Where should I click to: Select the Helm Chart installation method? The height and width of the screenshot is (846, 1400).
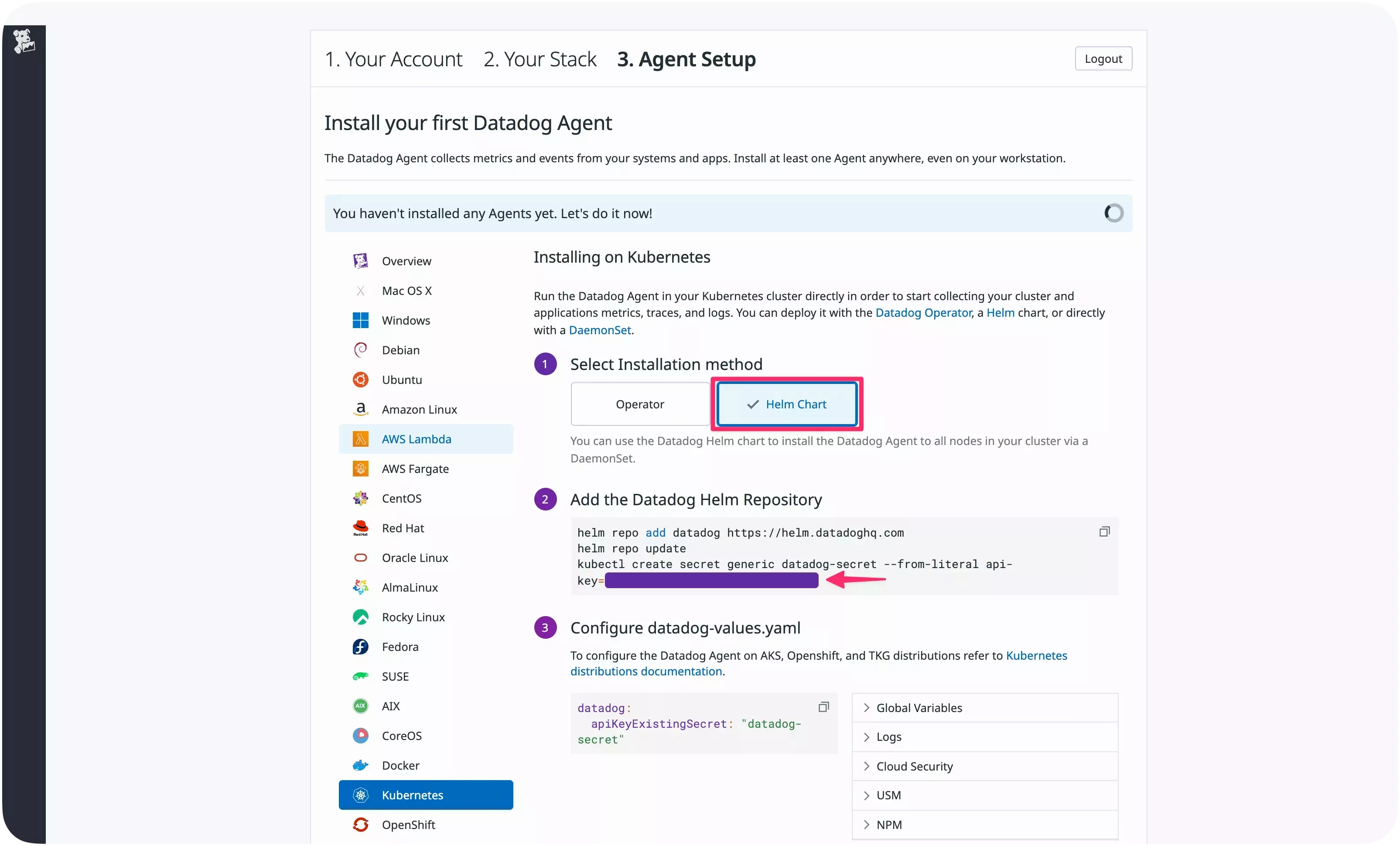(x=787, y=404)
